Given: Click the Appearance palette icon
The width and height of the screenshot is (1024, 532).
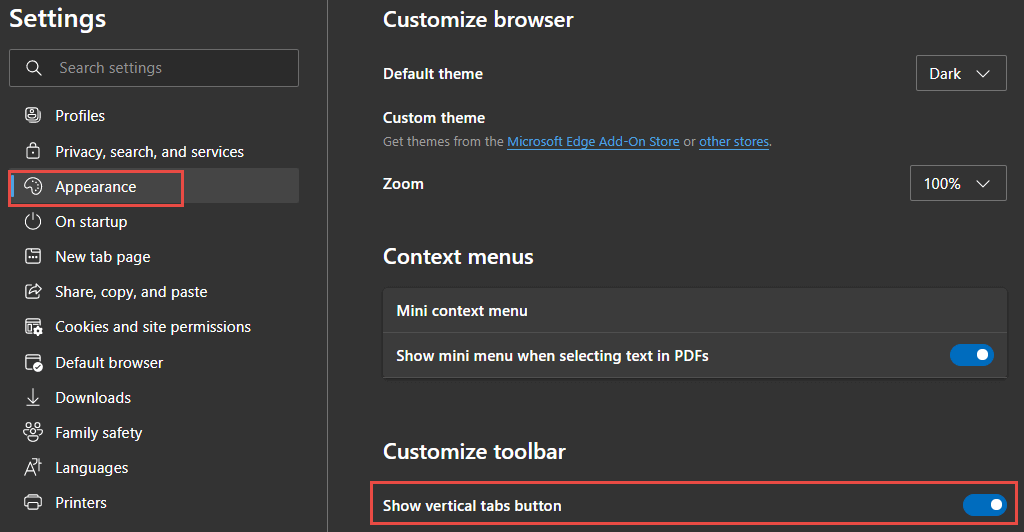Looking at the screenshot, I should click(33, 187).
